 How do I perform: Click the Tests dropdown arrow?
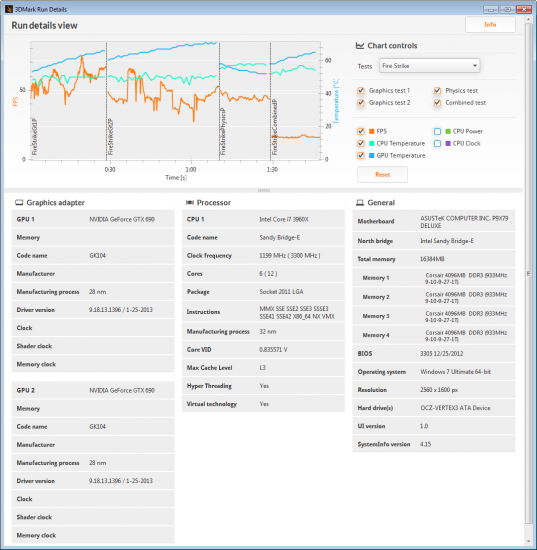[475, 66]
